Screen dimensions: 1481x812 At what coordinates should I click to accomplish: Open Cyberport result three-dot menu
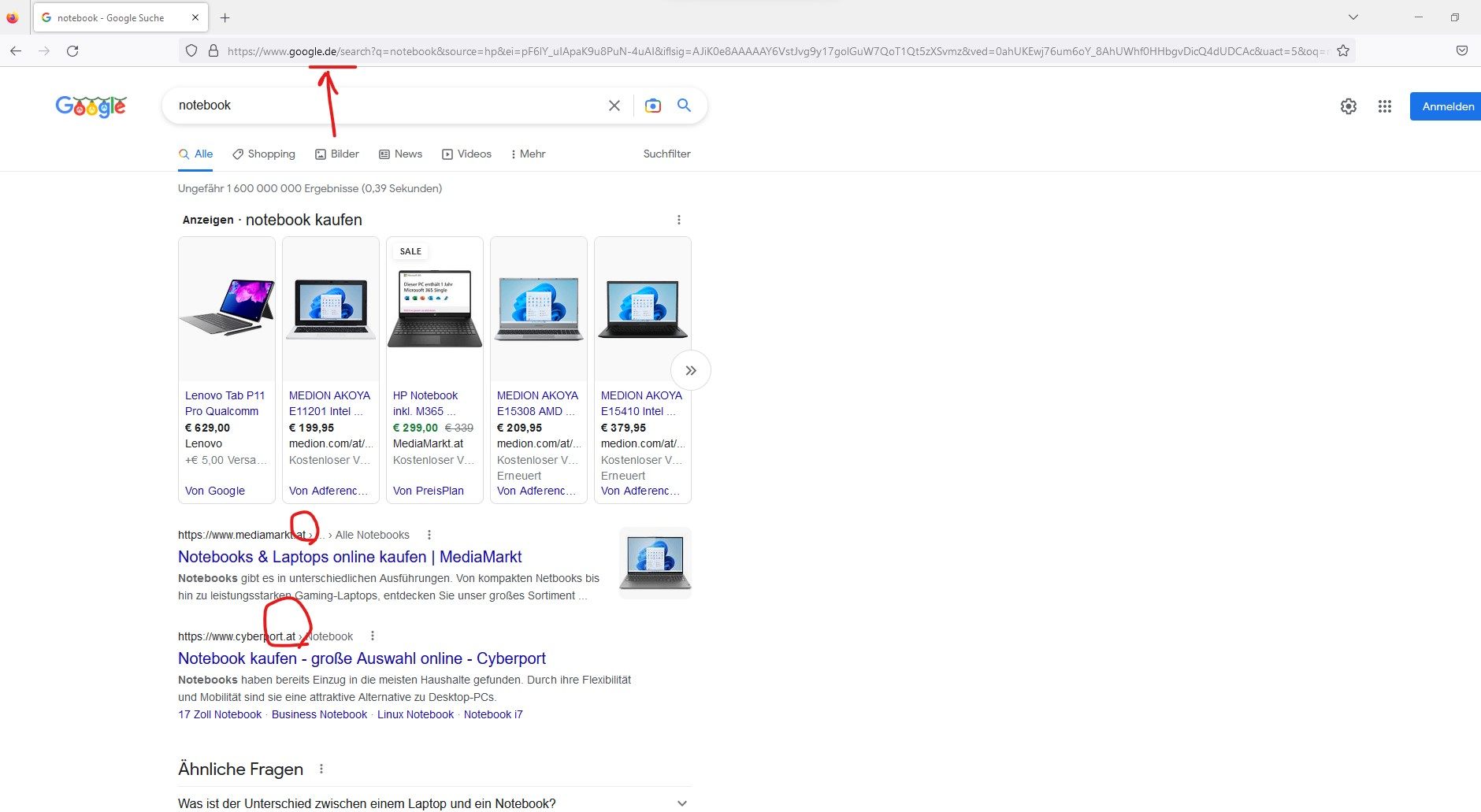[x=373, y=636]
